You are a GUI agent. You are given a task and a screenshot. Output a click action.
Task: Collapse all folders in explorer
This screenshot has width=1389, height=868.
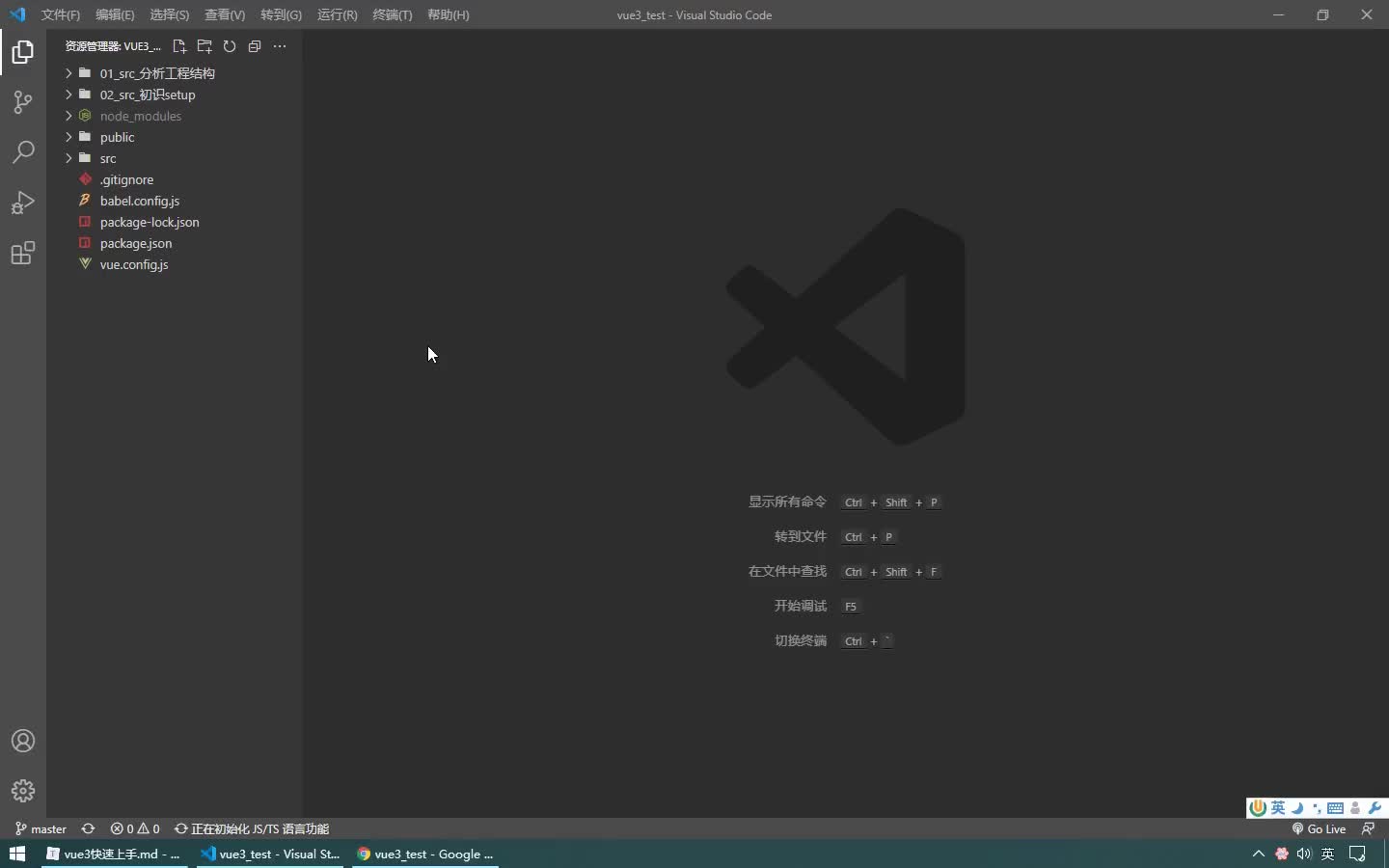tap(255, 46)
